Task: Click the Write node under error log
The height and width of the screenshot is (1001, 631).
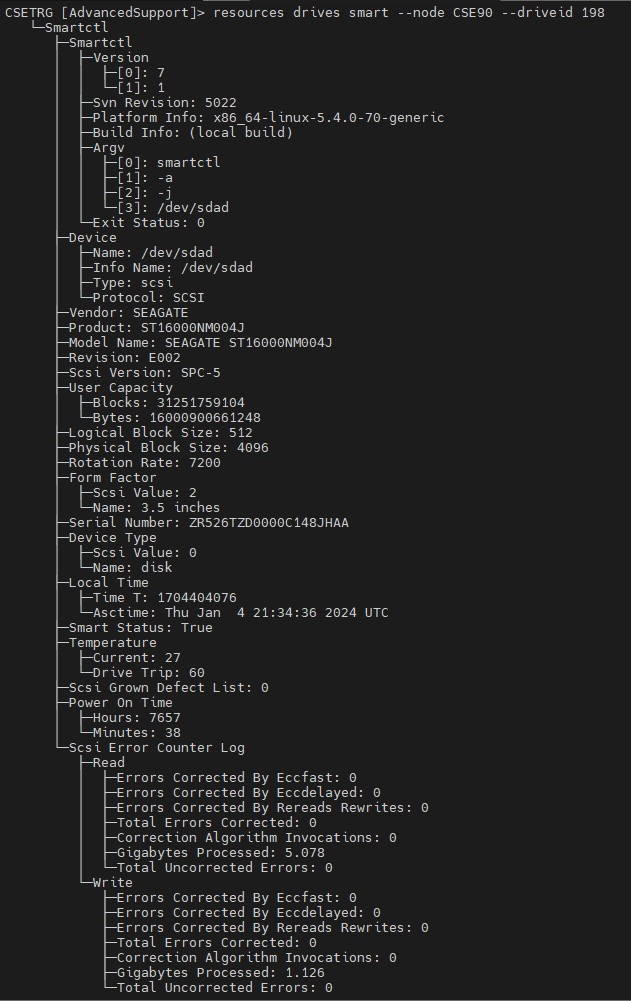Action: coord(112,883)
